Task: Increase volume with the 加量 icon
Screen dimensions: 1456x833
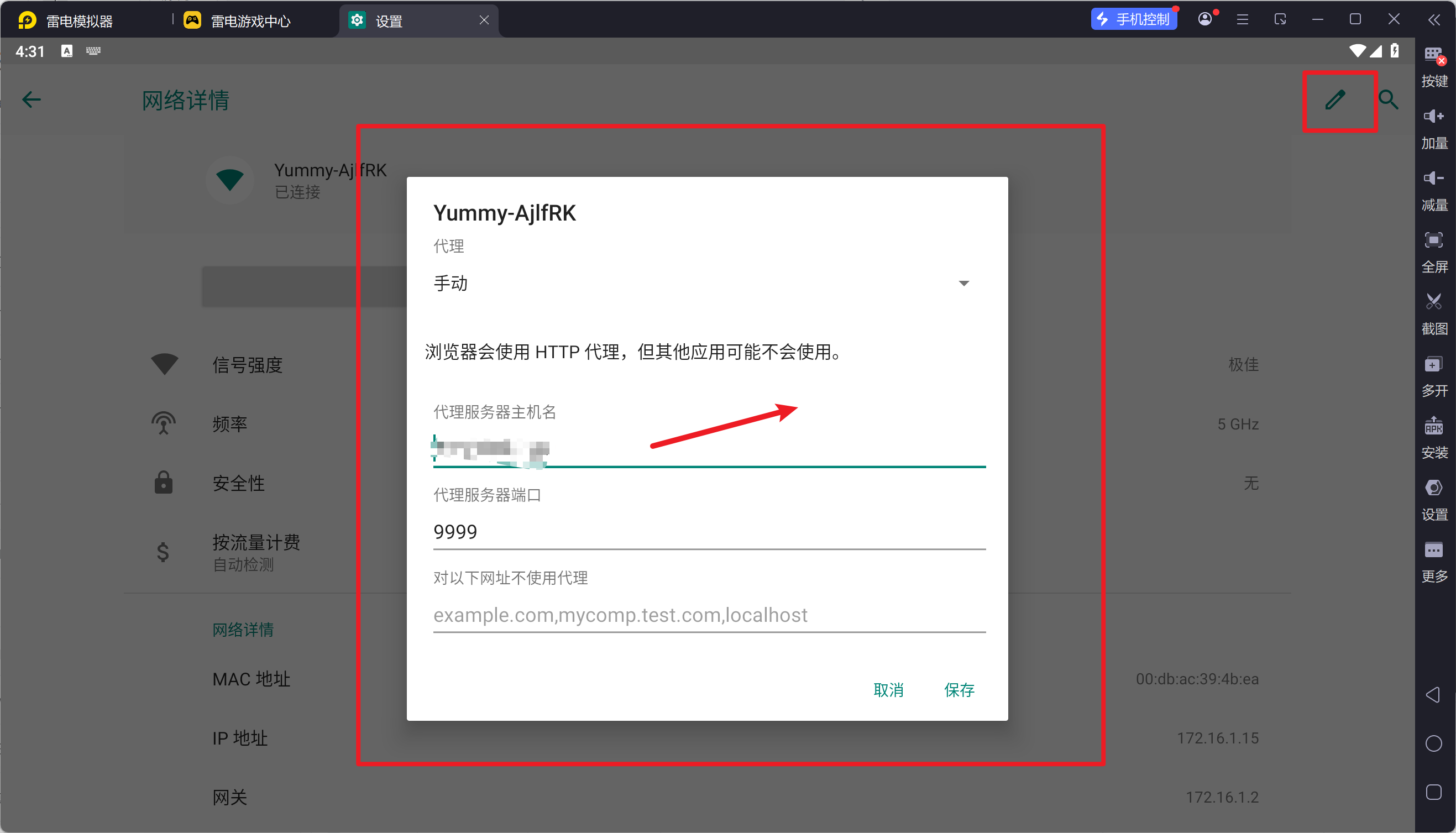Action: (1434, 129)
